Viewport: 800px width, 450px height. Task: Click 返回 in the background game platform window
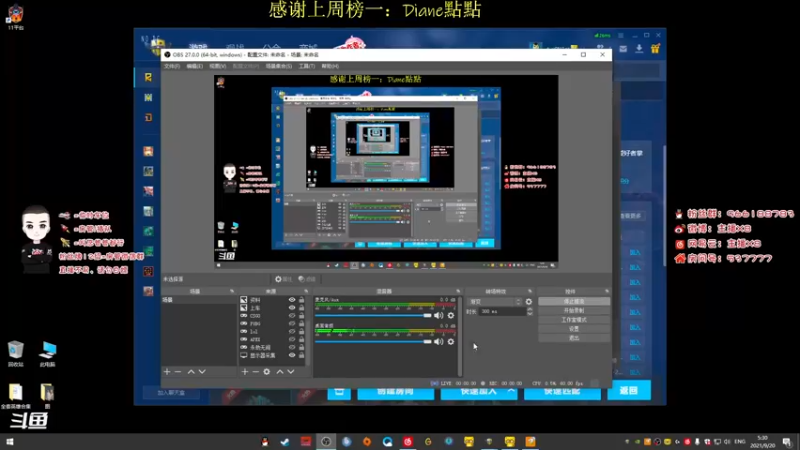pos(629,391)
